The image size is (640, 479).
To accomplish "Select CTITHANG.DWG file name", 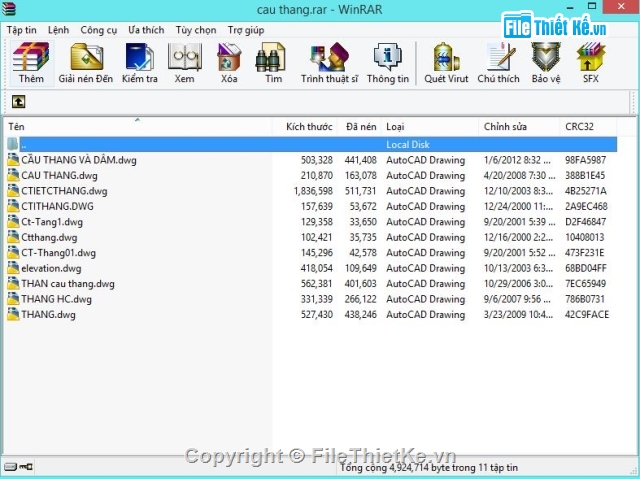I will point(57,206).
